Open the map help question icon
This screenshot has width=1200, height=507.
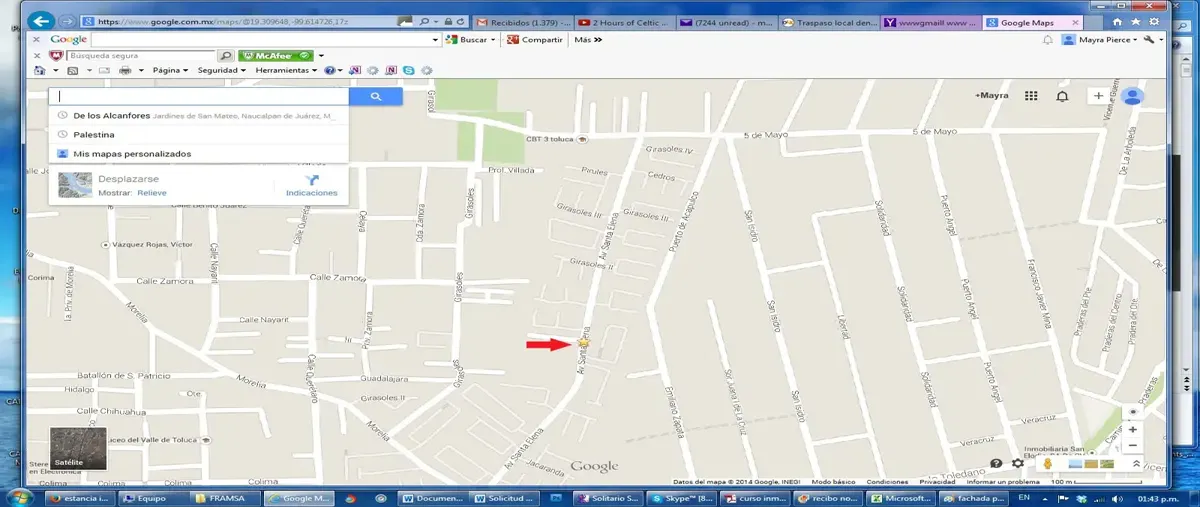coord(996,464)
